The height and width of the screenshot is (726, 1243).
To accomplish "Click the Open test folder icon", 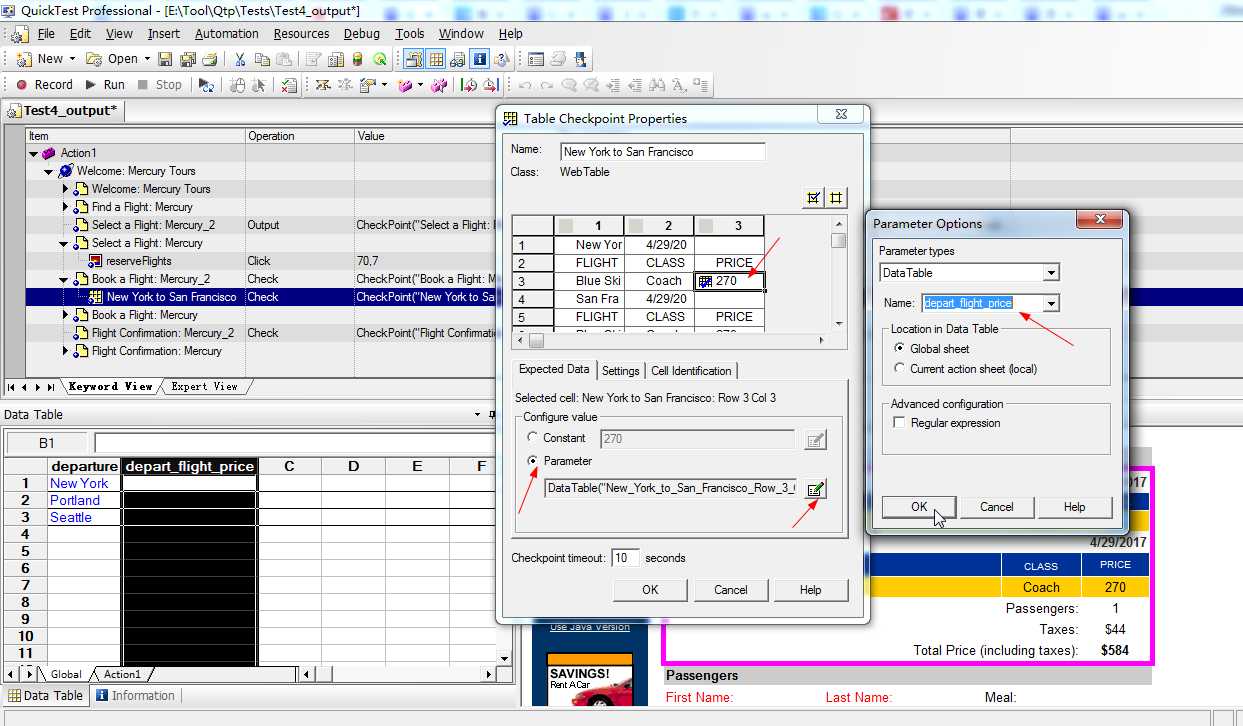I will pyautogui.click(x=95, y=59).
